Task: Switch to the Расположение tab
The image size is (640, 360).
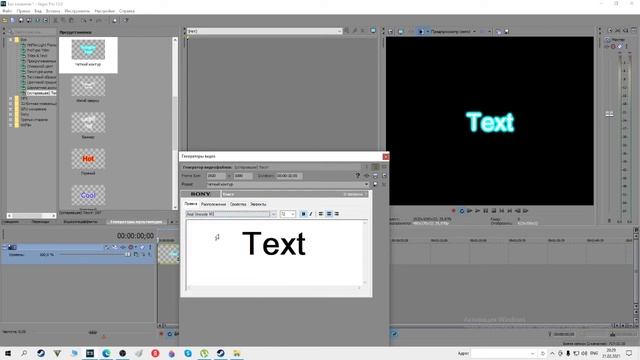Action: click(213, 204)
